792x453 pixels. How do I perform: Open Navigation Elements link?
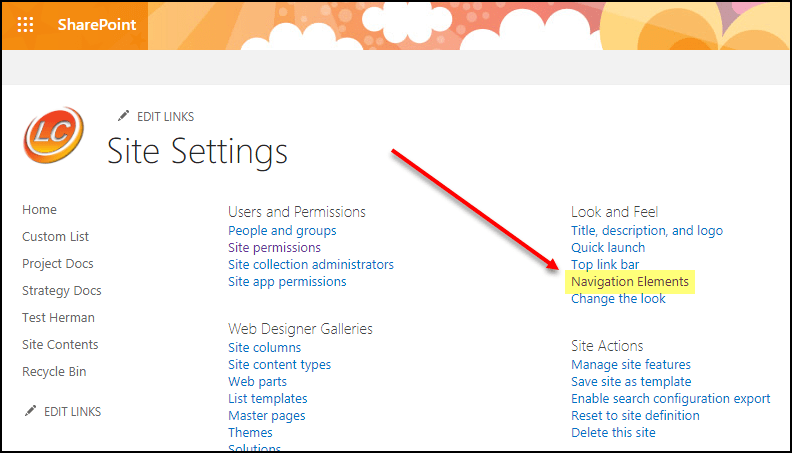coord(630,282)
